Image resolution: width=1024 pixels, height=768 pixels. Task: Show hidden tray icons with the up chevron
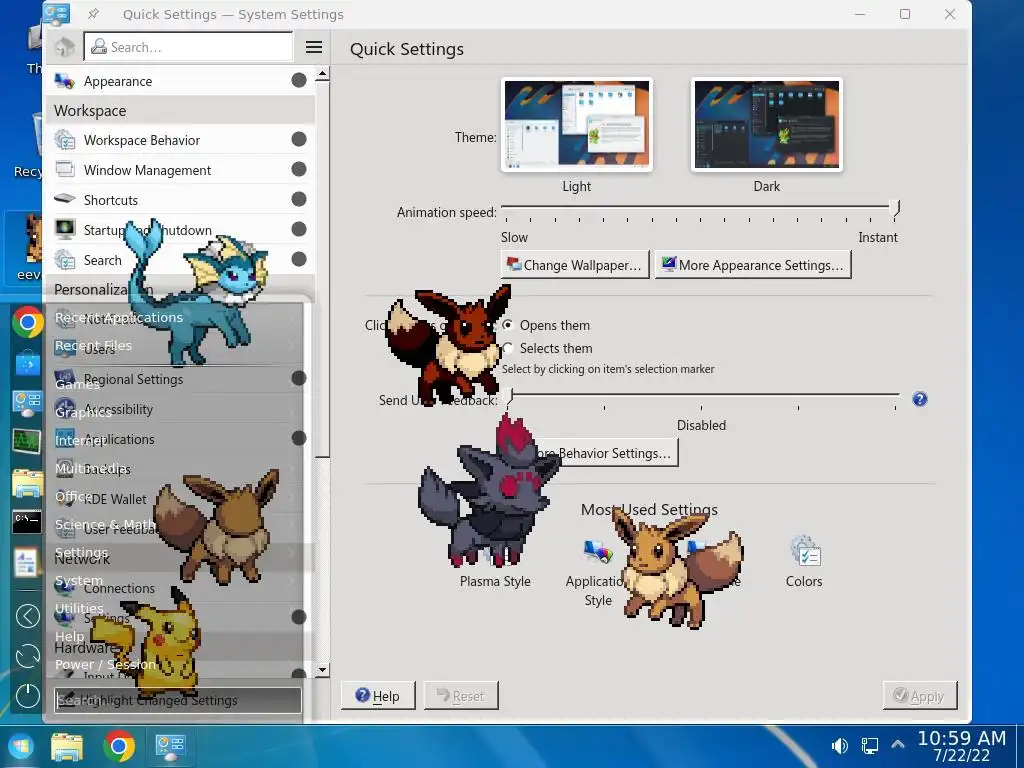coord(898,744)
